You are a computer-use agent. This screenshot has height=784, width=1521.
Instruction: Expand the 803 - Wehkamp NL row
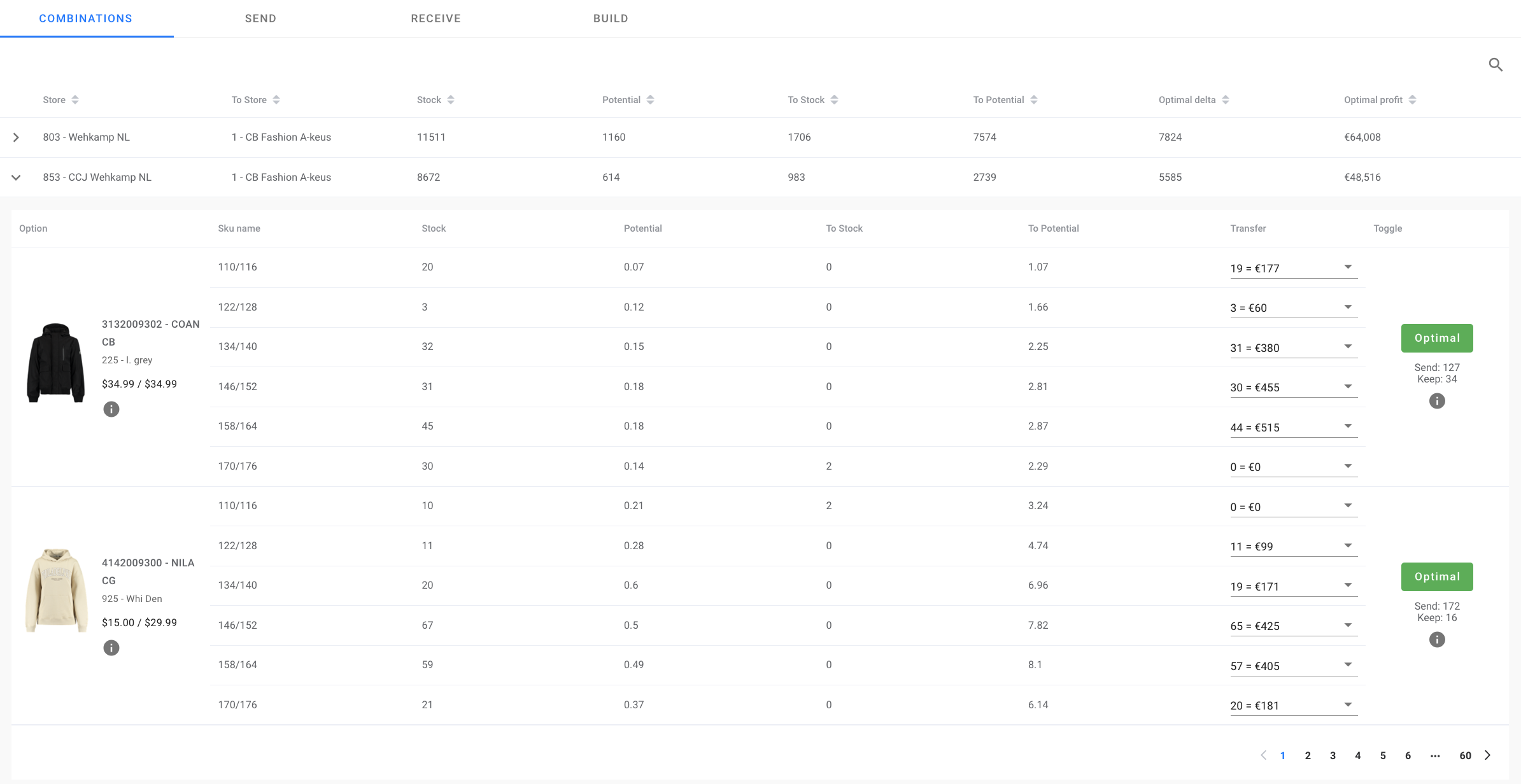17,137
